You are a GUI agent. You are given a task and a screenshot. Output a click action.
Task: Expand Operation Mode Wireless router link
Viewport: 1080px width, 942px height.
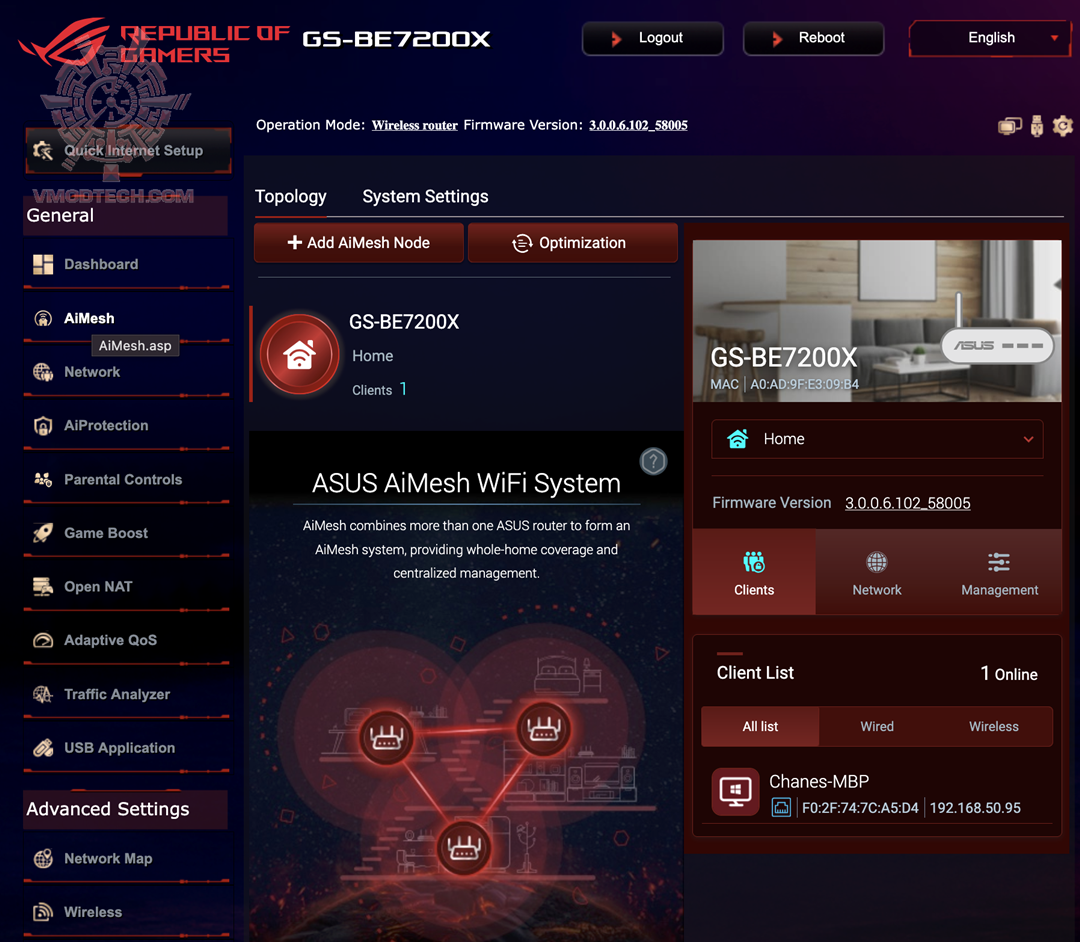point(414,125)
